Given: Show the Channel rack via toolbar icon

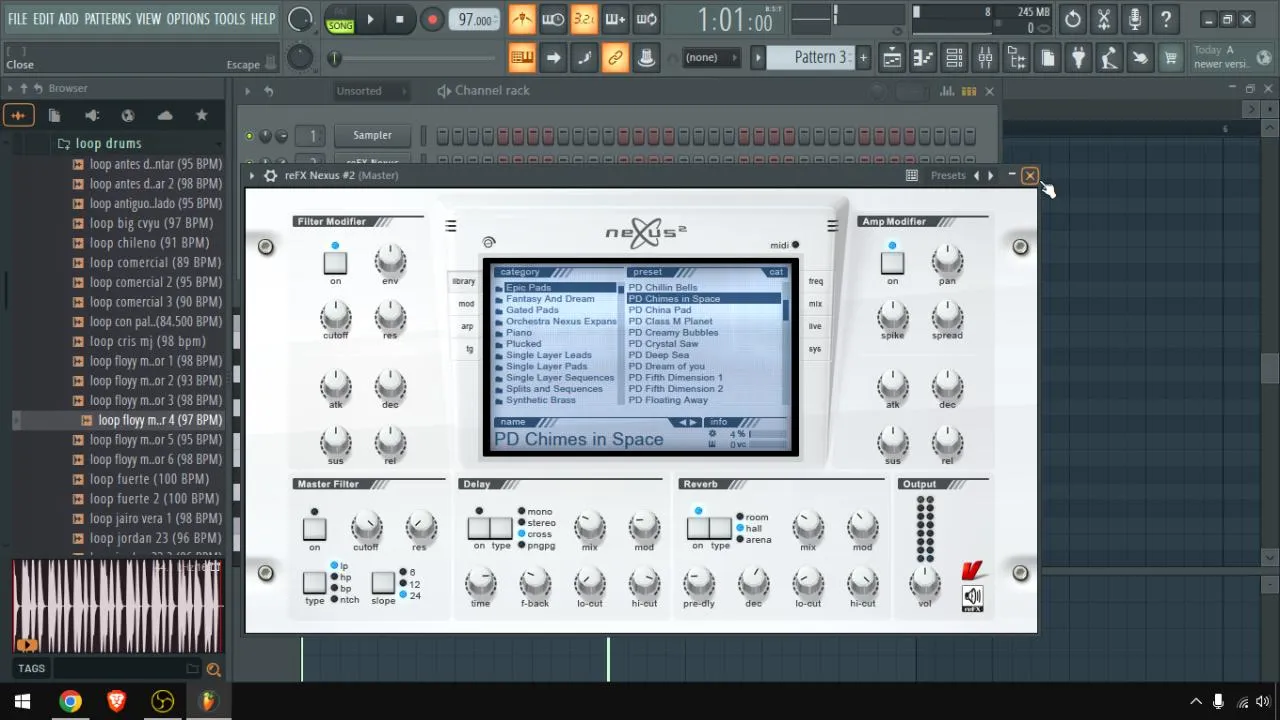Looking at the screenshot, I should (954, 58).
